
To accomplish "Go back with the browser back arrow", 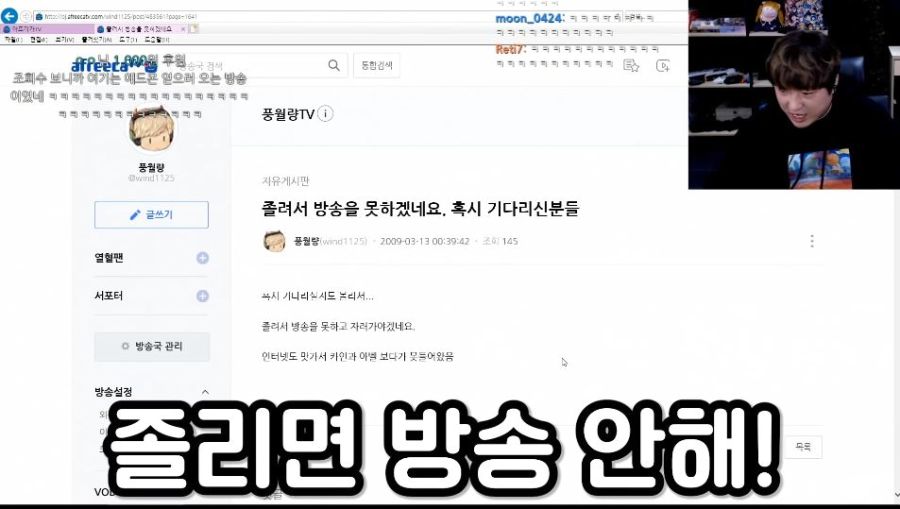I will coord(9,16).
